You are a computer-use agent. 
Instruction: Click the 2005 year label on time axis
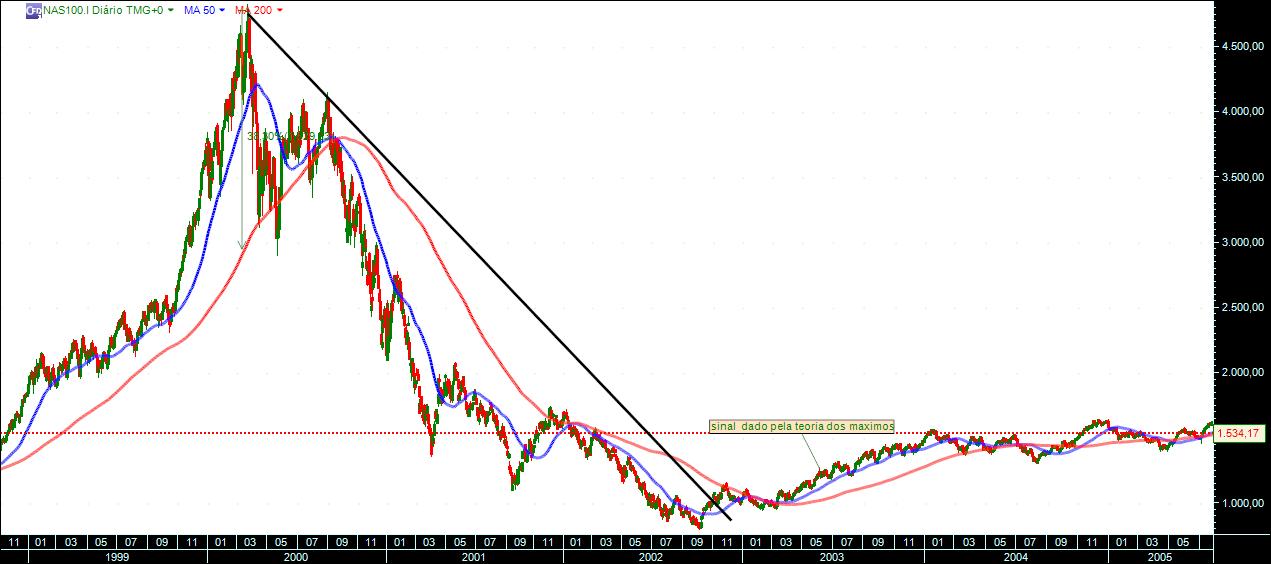coord(1159,556)
